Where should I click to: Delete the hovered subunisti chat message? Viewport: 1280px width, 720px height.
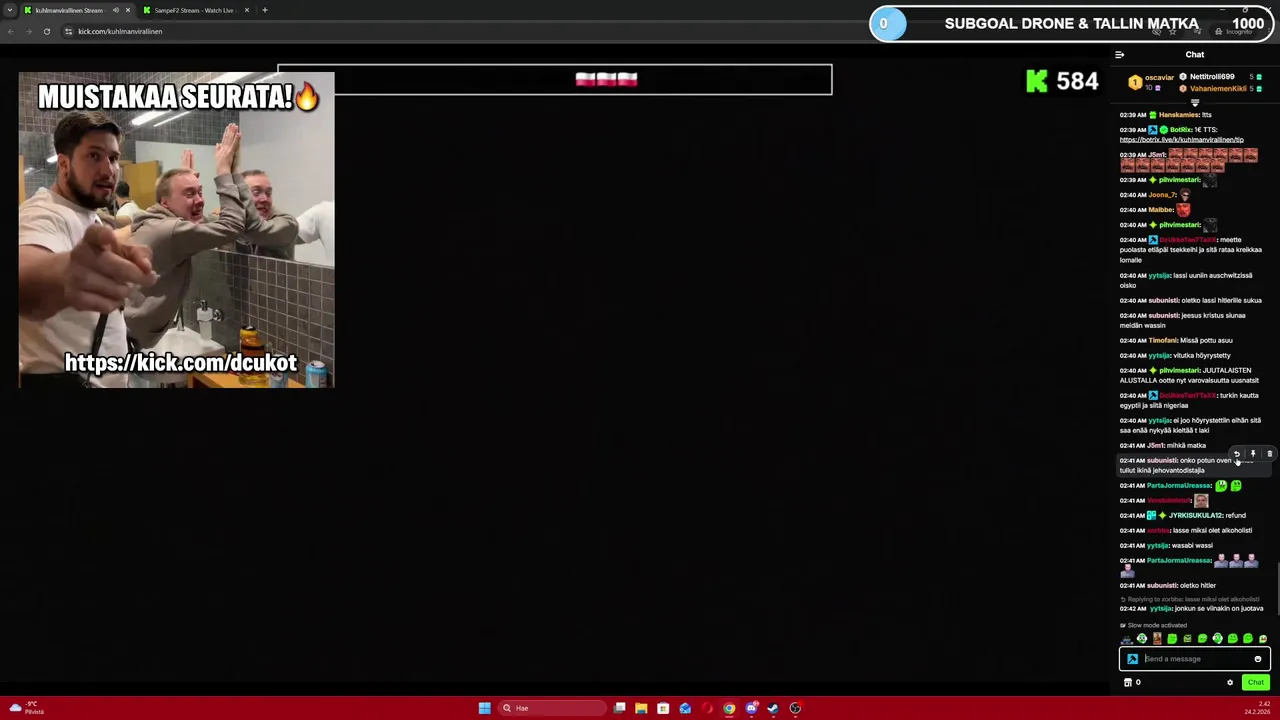click(x=1269, y=454)
